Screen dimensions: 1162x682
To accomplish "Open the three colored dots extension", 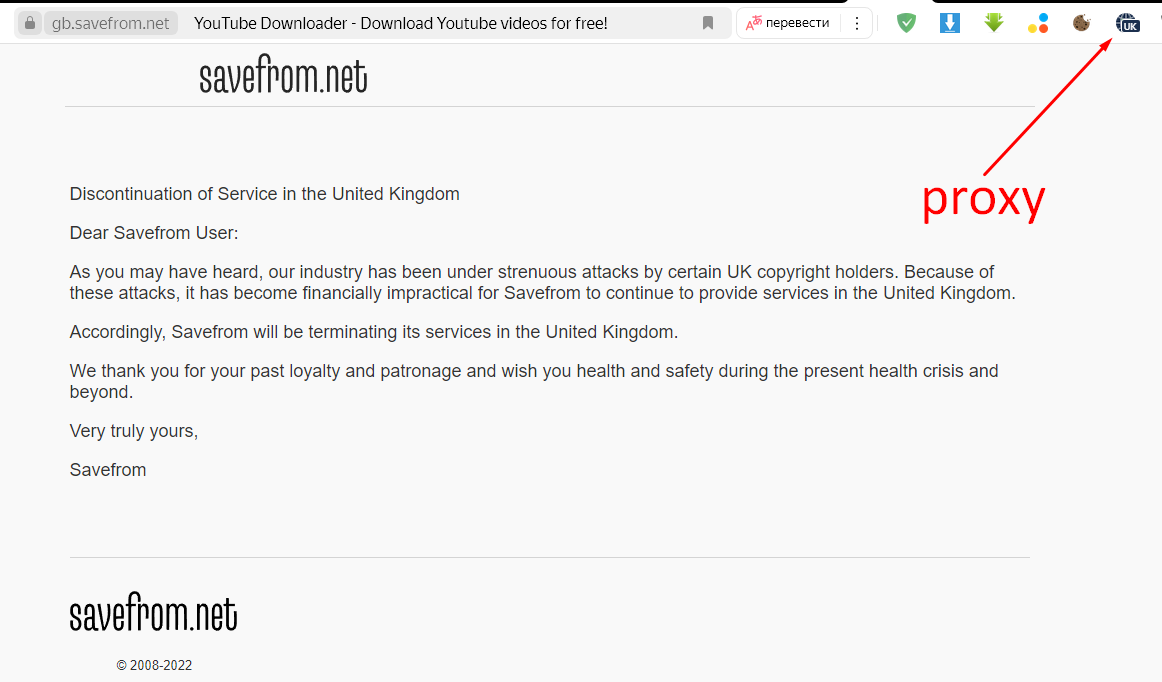I will (1038, 22).
